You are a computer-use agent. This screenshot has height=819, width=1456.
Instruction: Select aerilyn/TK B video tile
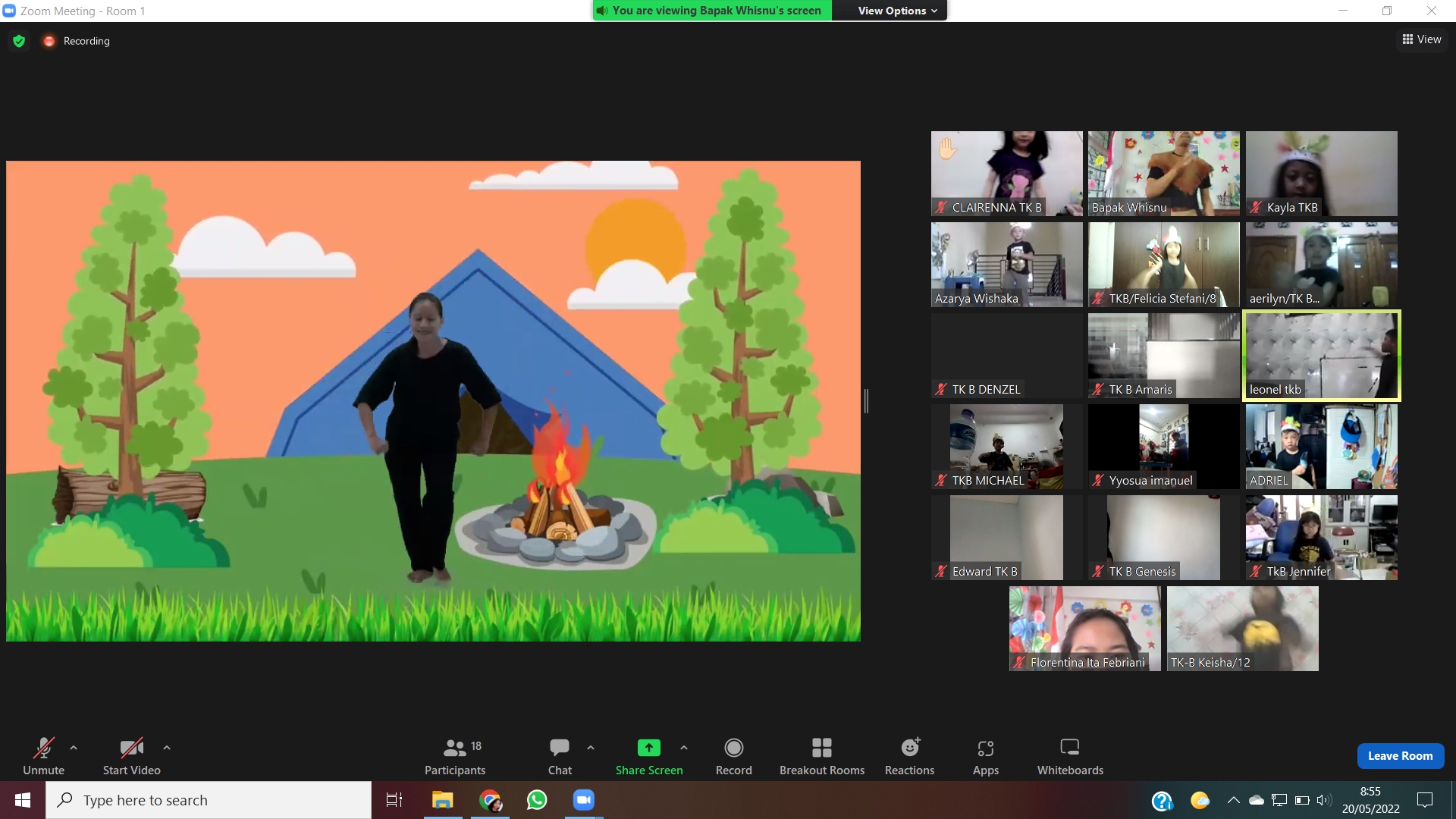[1321, 265]
